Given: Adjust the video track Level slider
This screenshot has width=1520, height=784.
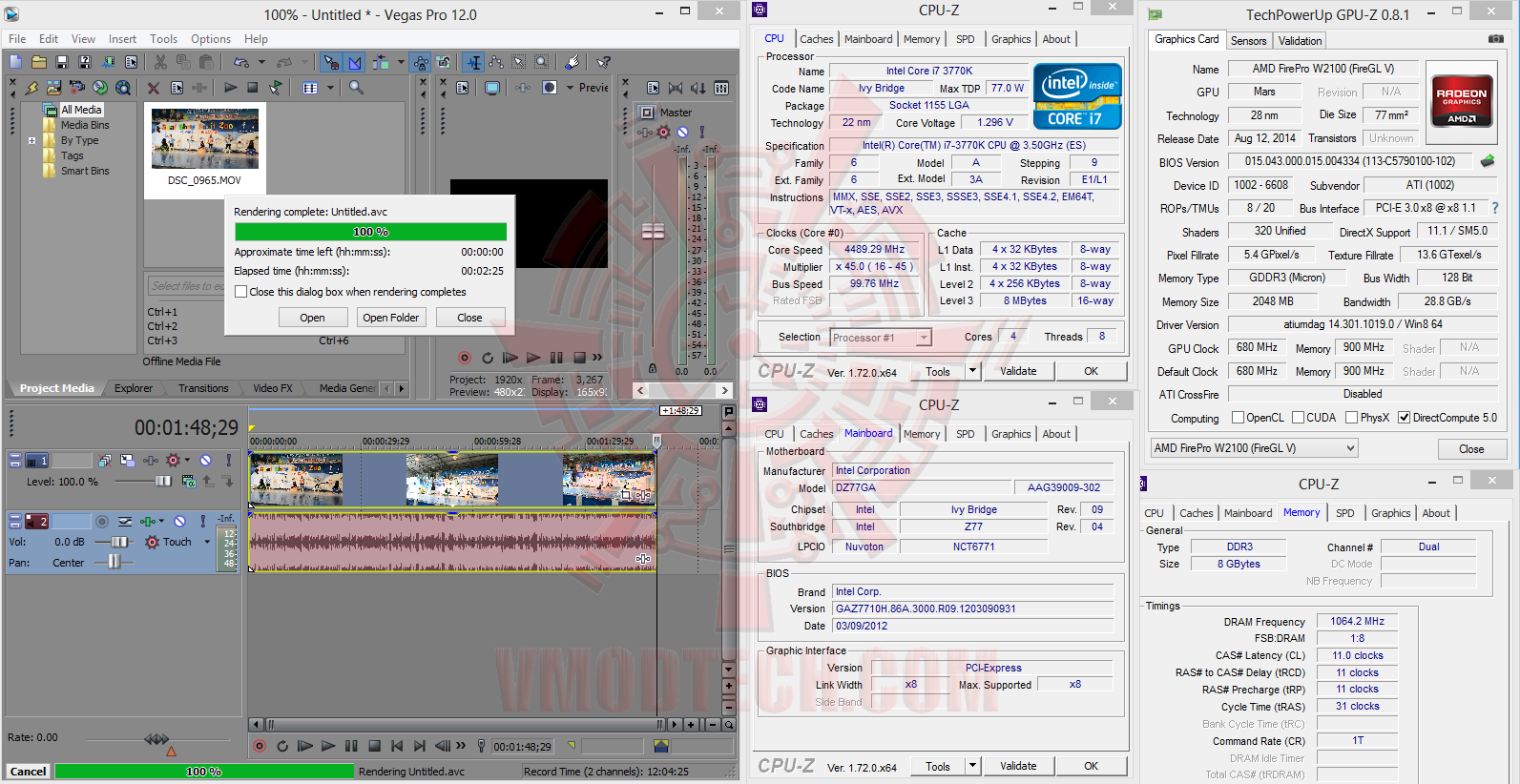Looking at the screenshot, I should coord(164,482).
